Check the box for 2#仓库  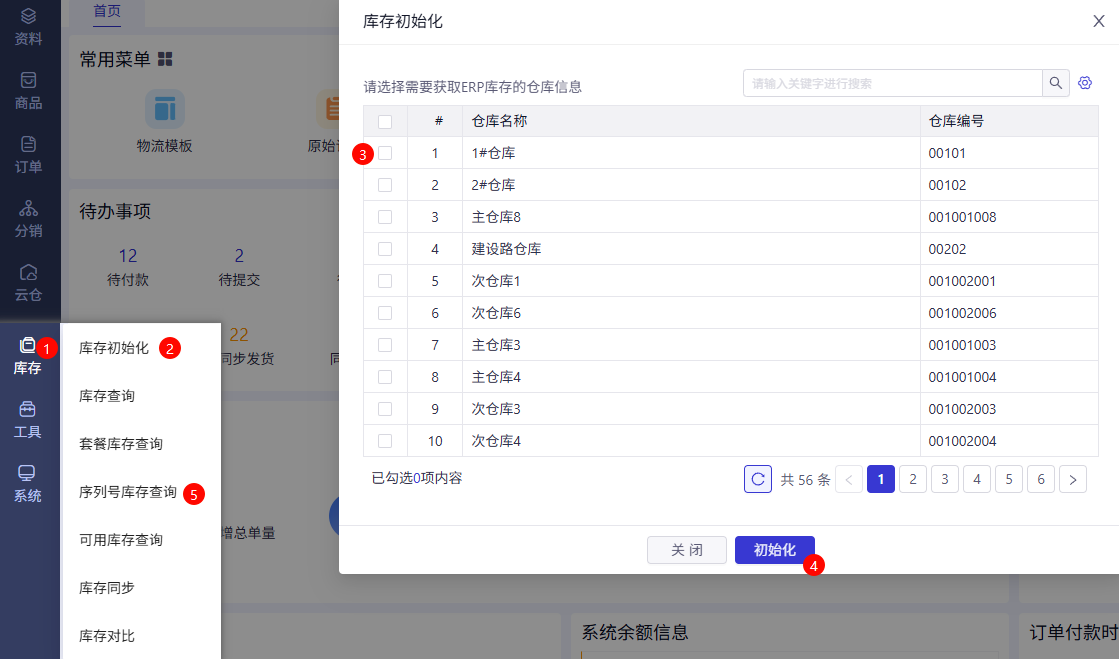385,185
